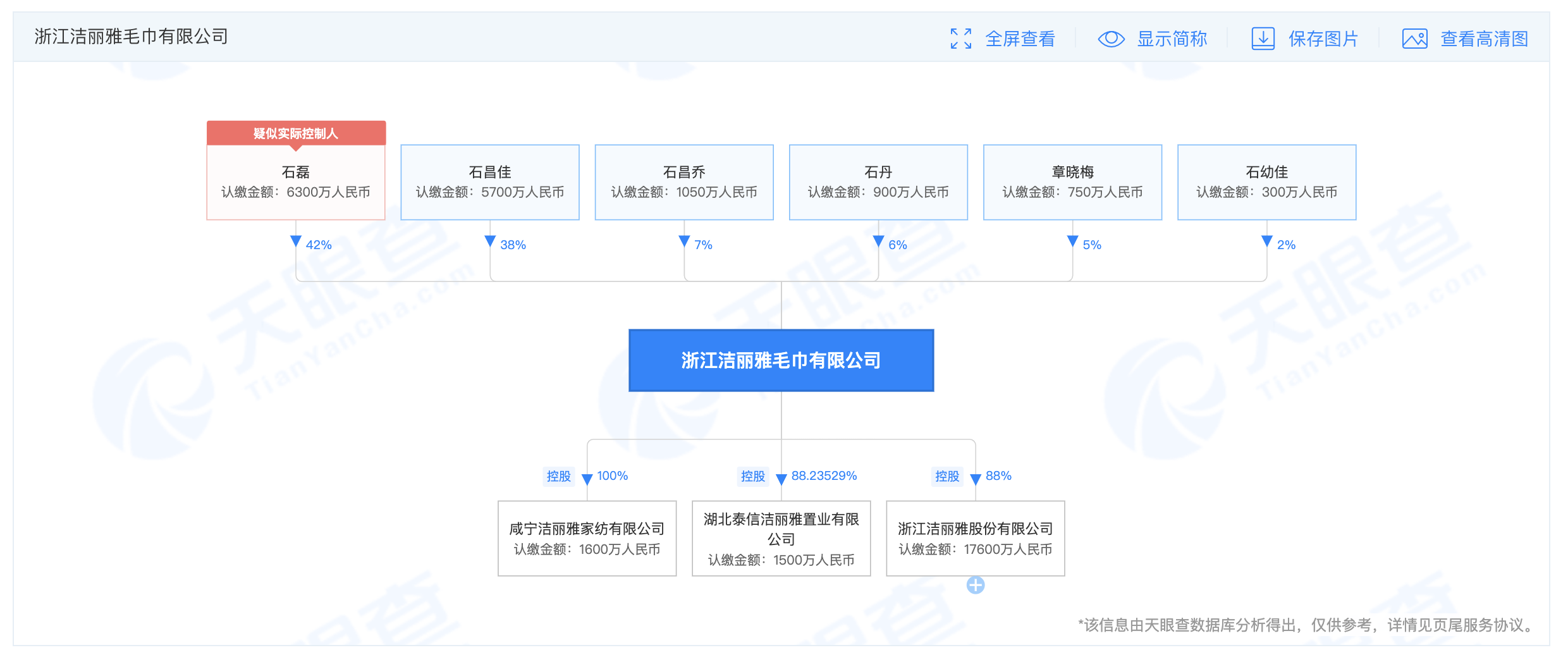Click the 38% share percentage
The height and width of the screenshot is (650, 1568).
point(513,245)
